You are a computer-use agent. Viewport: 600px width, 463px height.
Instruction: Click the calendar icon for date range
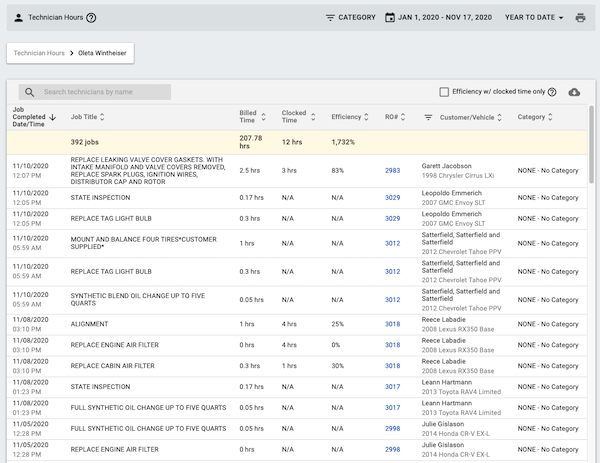390,18
